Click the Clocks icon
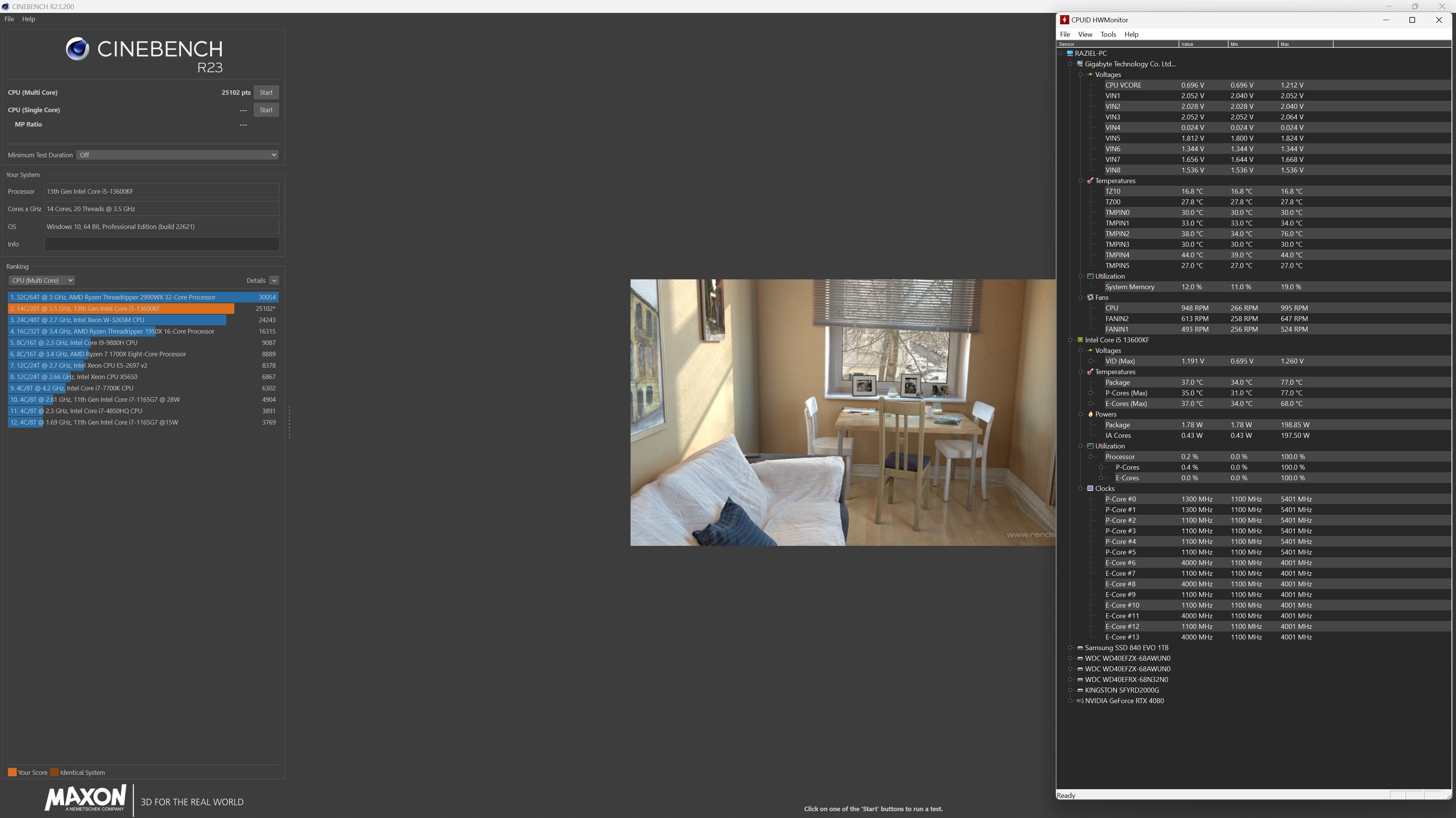 coord(1090,489)
